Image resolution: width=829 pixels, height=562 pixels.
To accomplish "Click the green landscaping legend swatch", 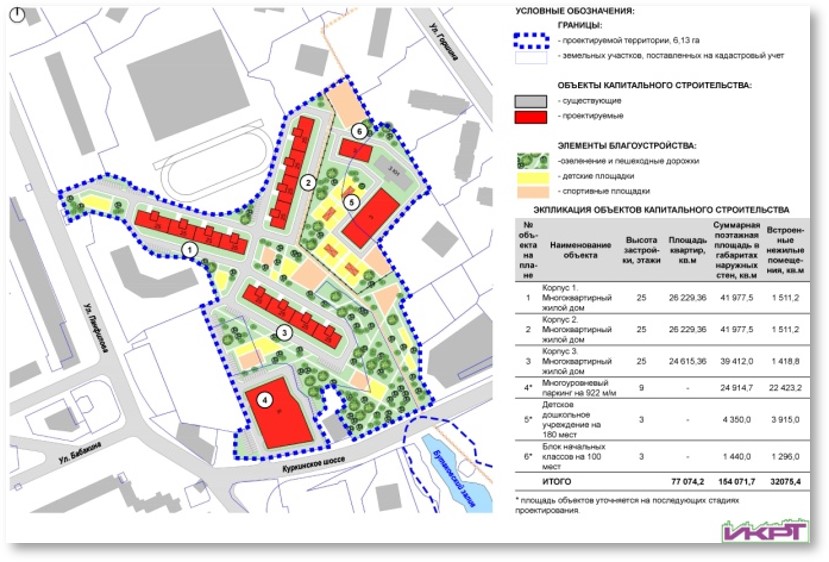I will point(533,161).
